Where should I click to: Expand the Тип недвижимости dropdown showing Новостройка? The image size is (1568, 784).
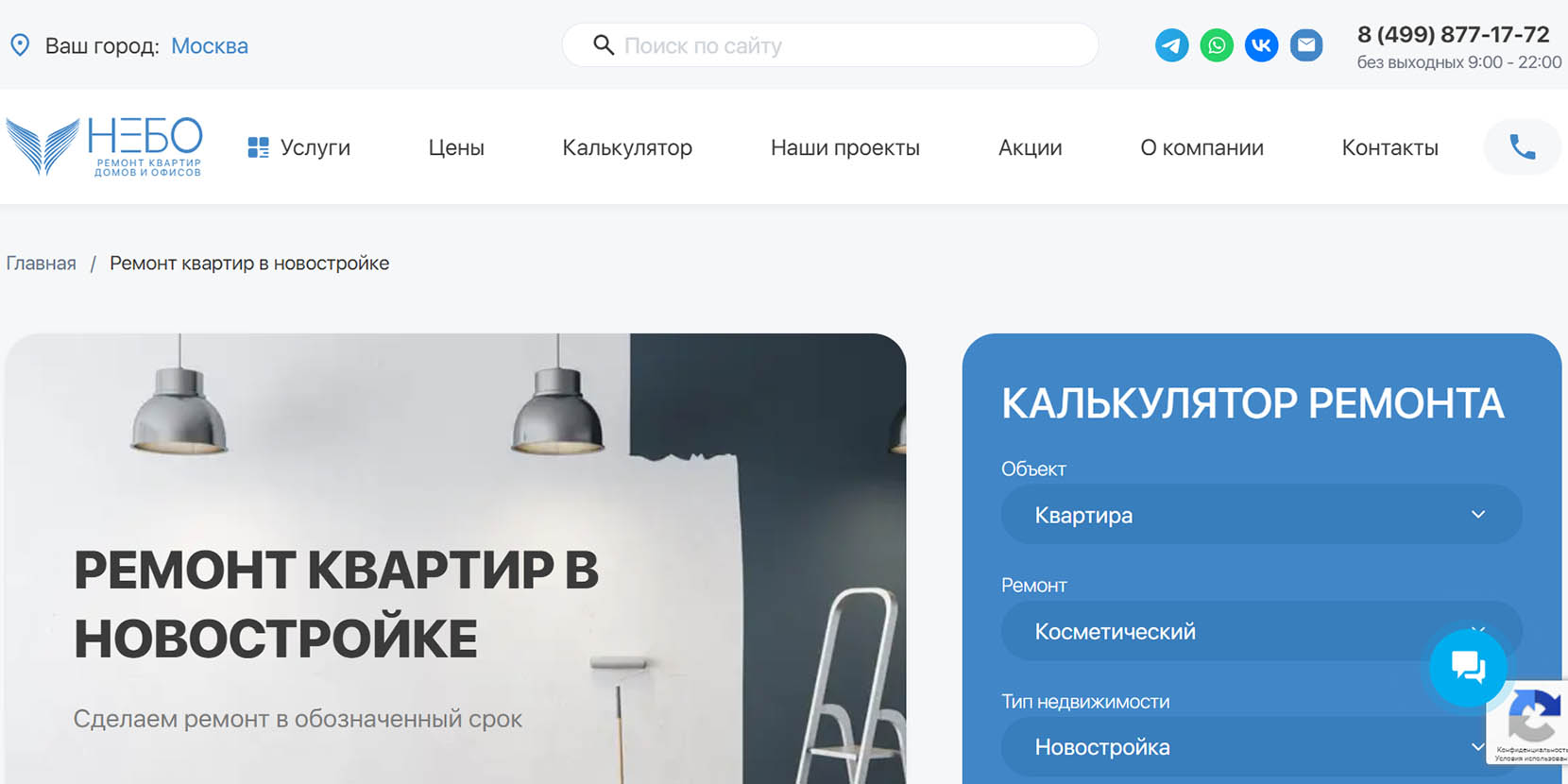1261,747
